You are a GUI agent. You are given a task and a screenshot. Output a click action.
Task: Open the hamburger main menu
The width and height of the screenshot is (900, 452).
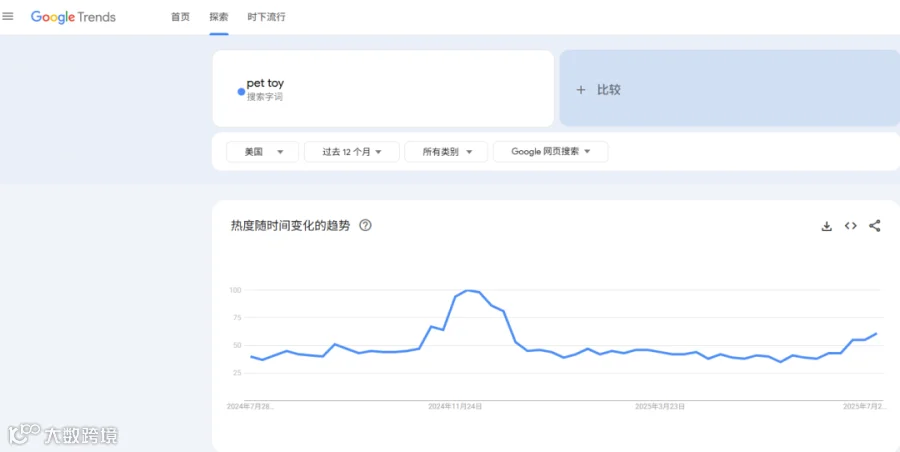pyautogui.click(x=7, y=17)
